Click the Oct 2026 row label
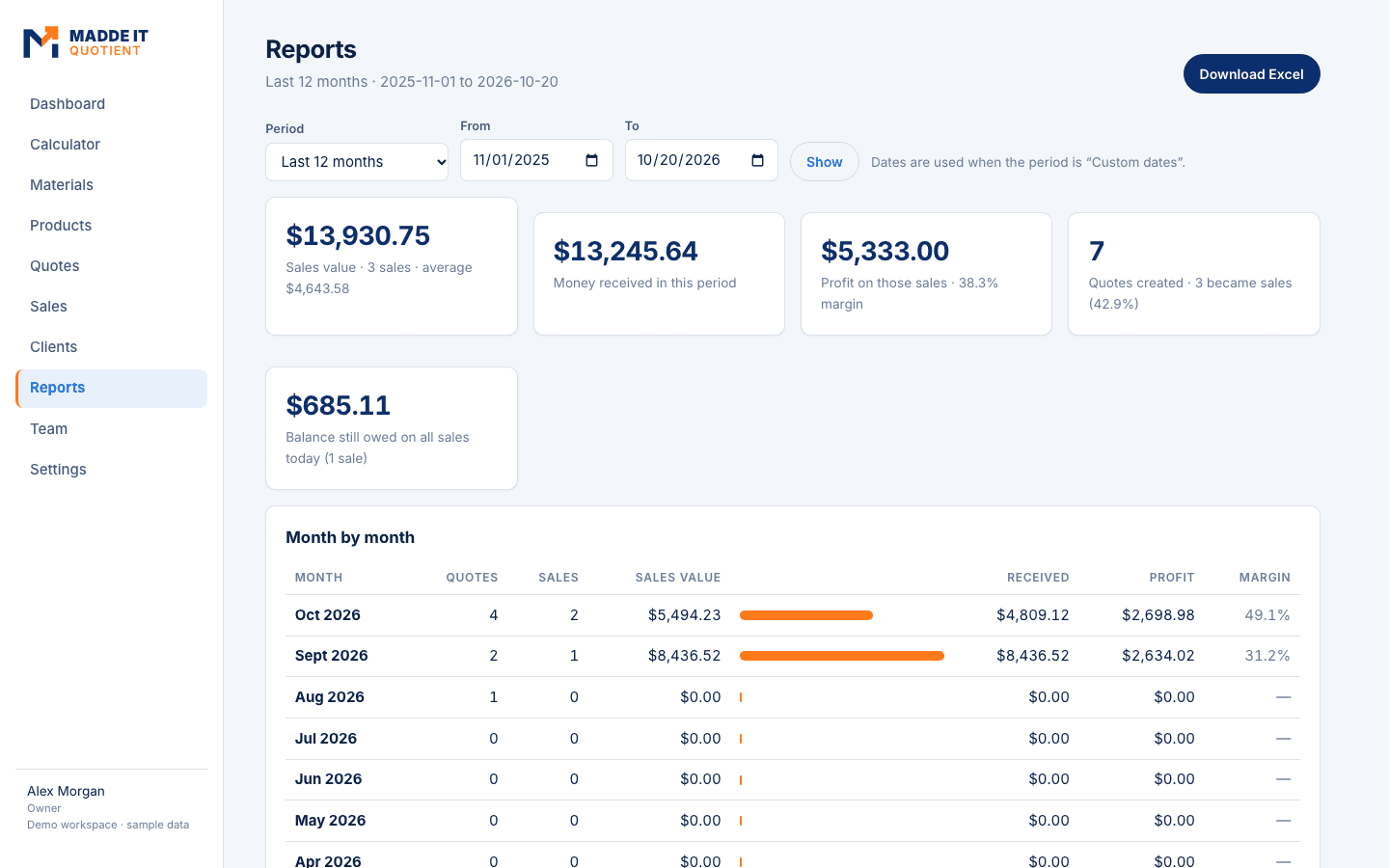 [x=328, y=615]
